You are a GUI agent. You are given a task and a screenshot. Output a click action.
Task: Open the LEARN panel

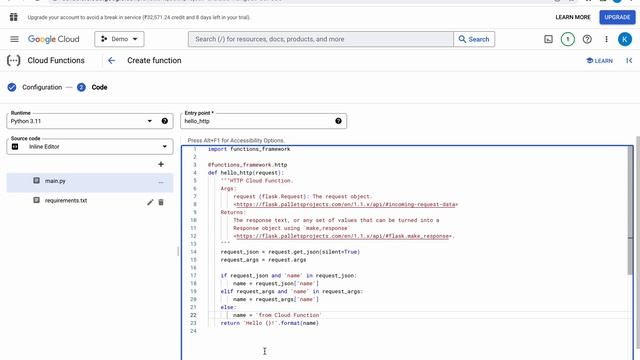click(x=599, y=60)
